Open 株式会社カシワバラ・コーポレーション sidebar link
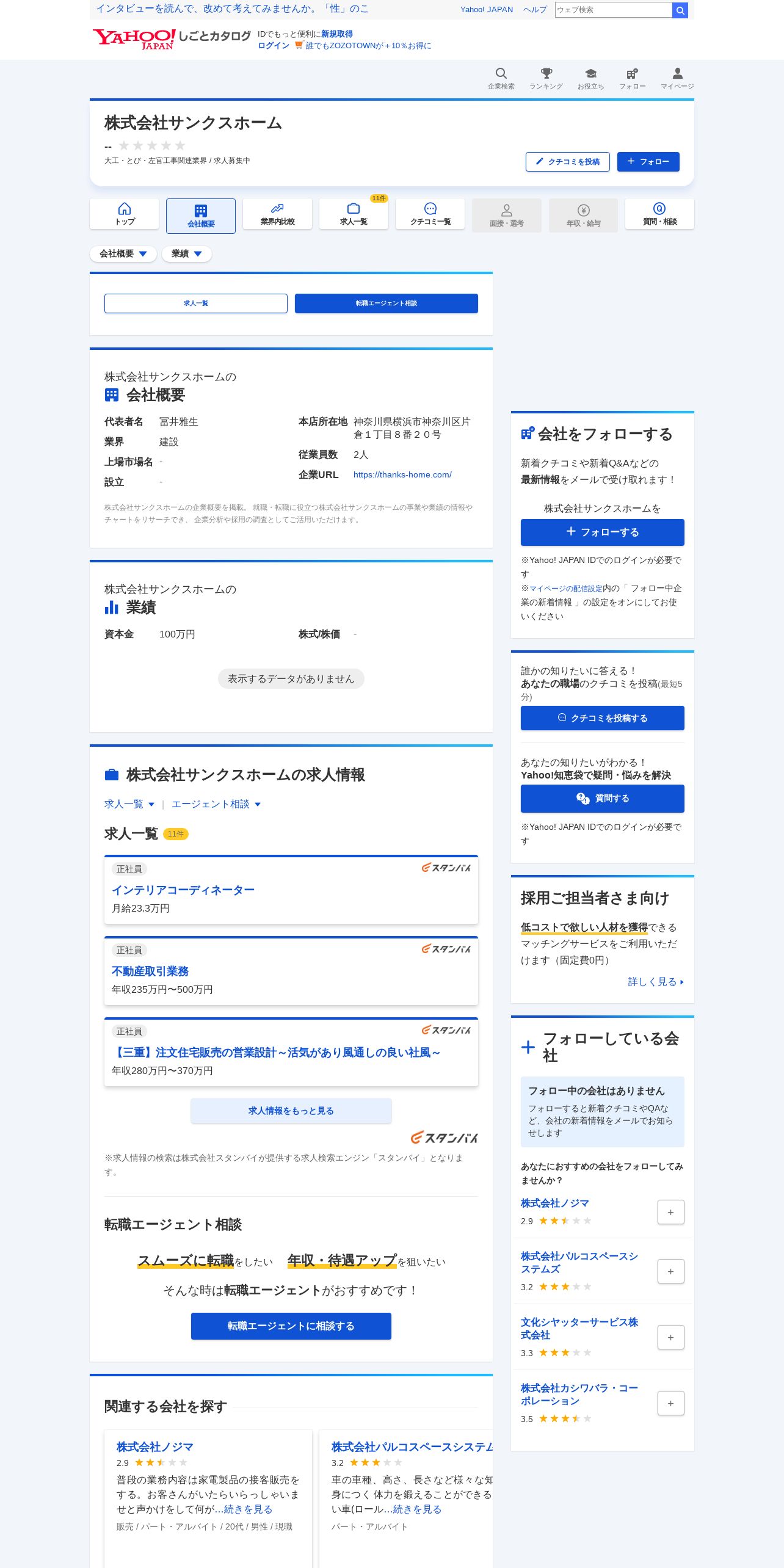This screenshot has height=1568, width=784. [579, 1395]
